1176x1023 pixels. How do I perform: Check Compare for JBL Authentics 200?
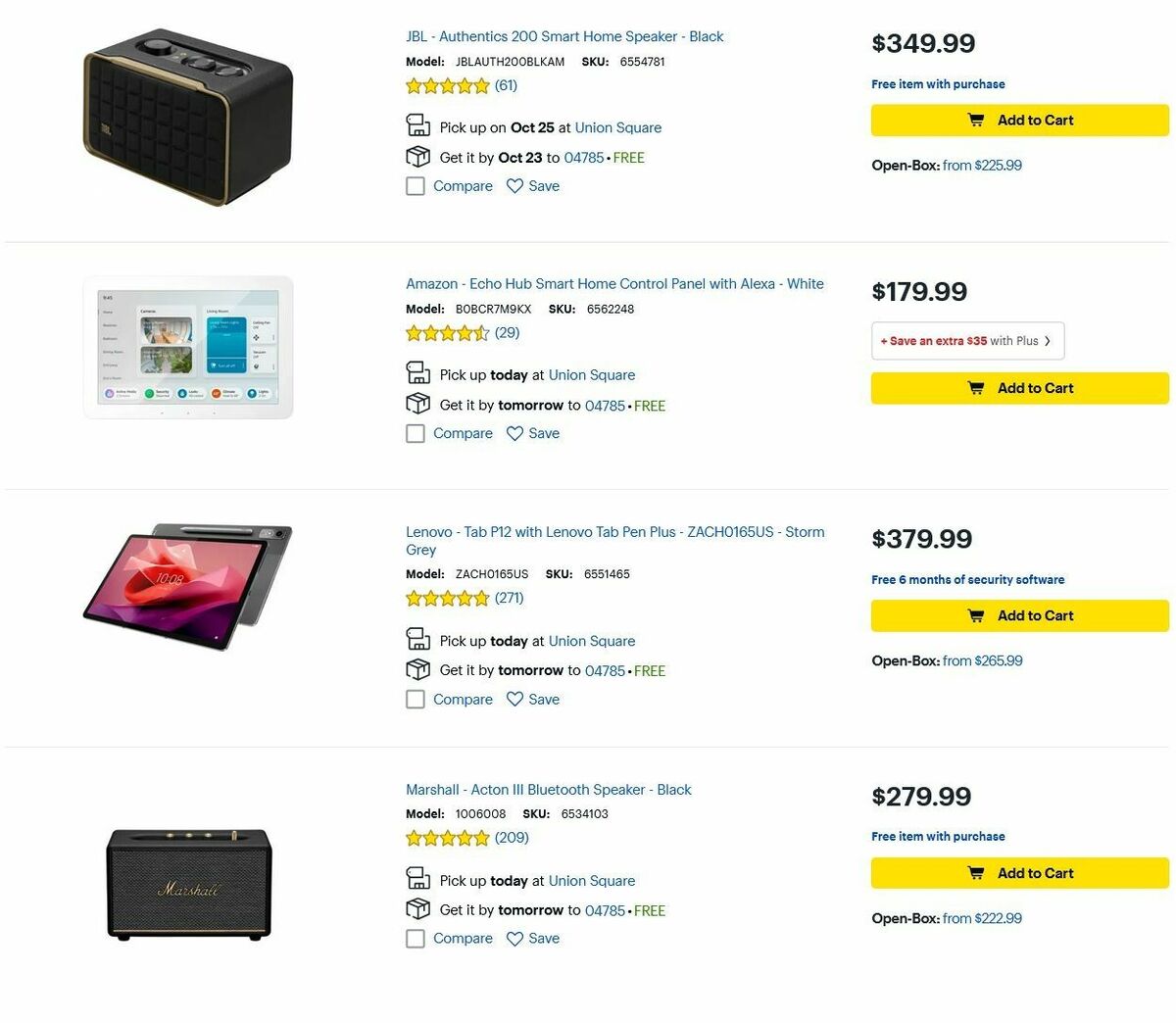click(x=416, y=185)
